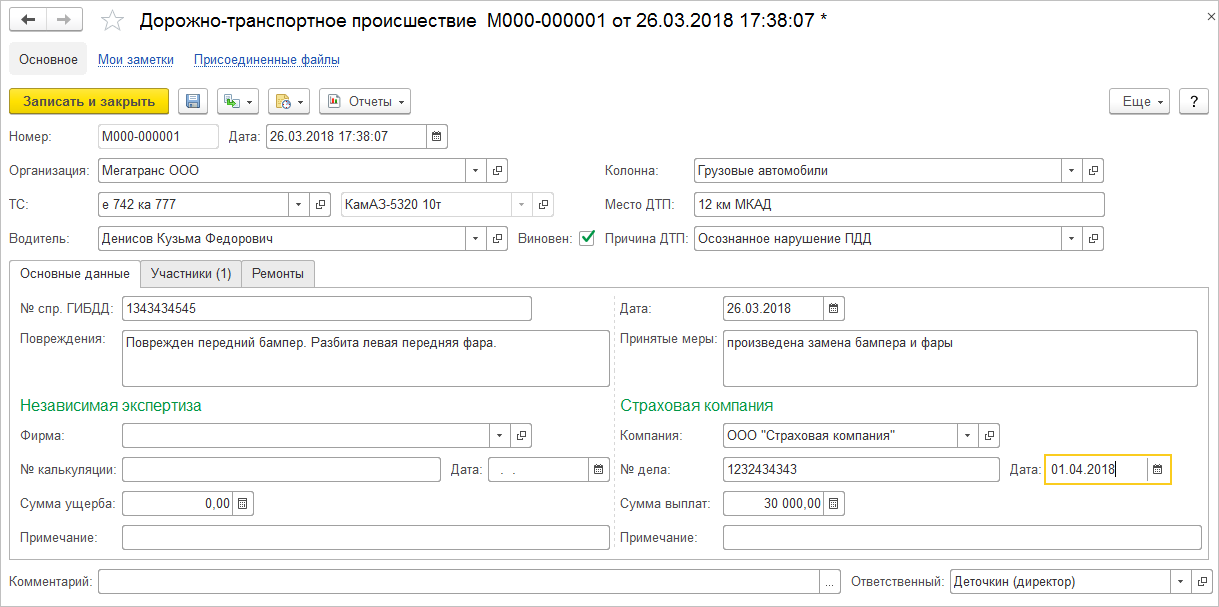The image size is (1219, 607).
Task: Click the Записать и закрыть button
Action: click(x=89, y=101)
